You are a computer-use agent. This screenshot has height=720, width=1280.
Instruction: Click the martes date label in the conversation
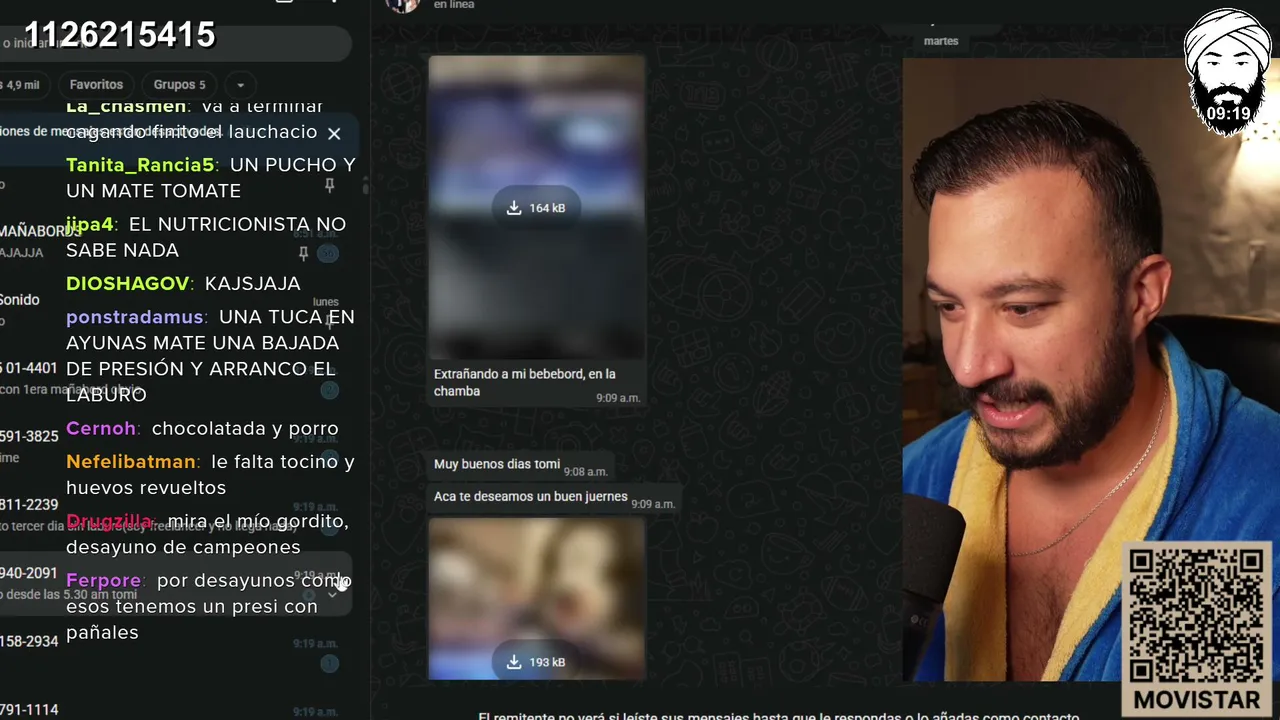pyautogui.click(x=941, y=41)
